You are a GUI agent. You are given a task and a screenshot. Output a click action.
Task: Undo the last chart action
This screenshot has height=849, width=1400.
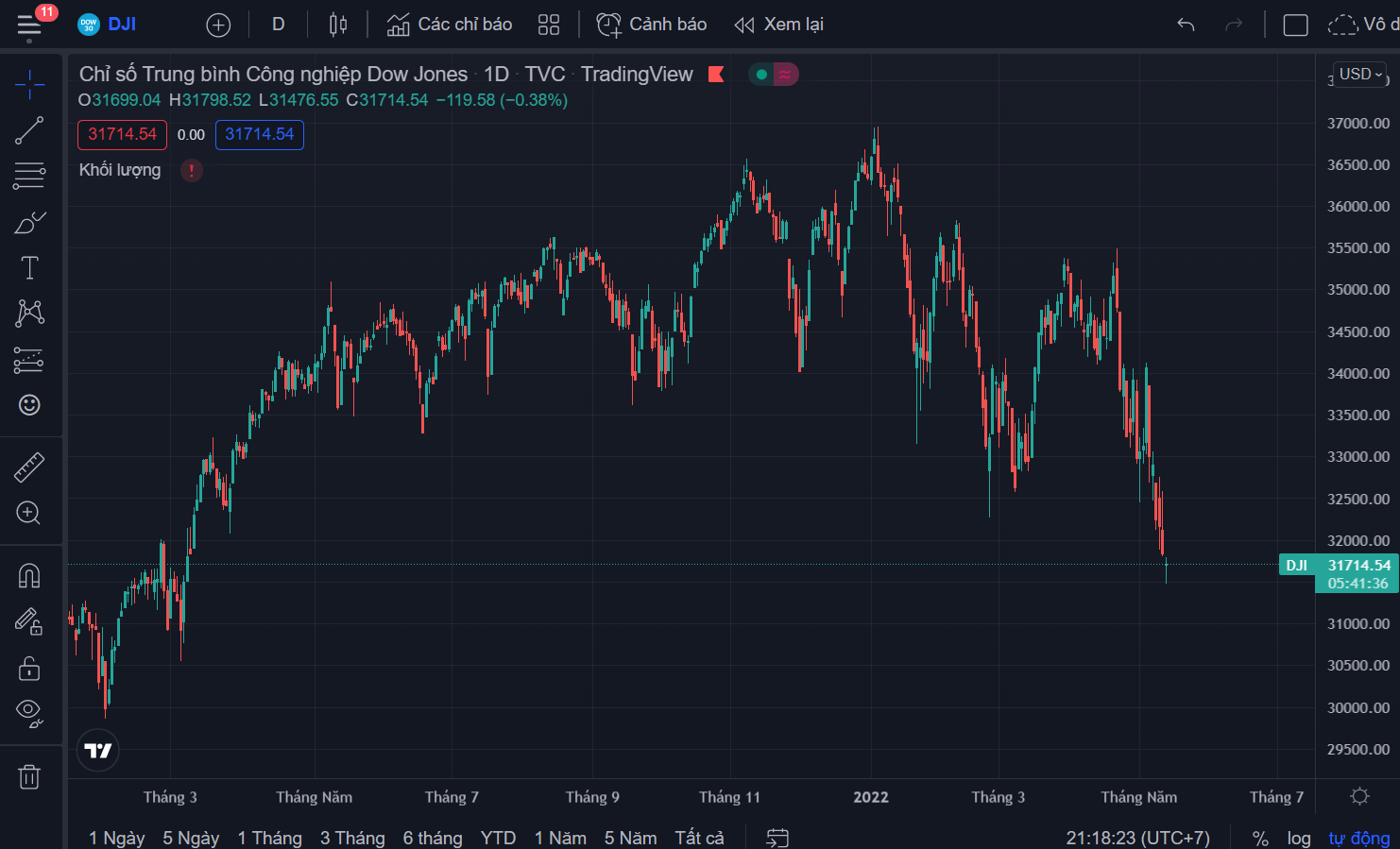tap(1187, 25)
